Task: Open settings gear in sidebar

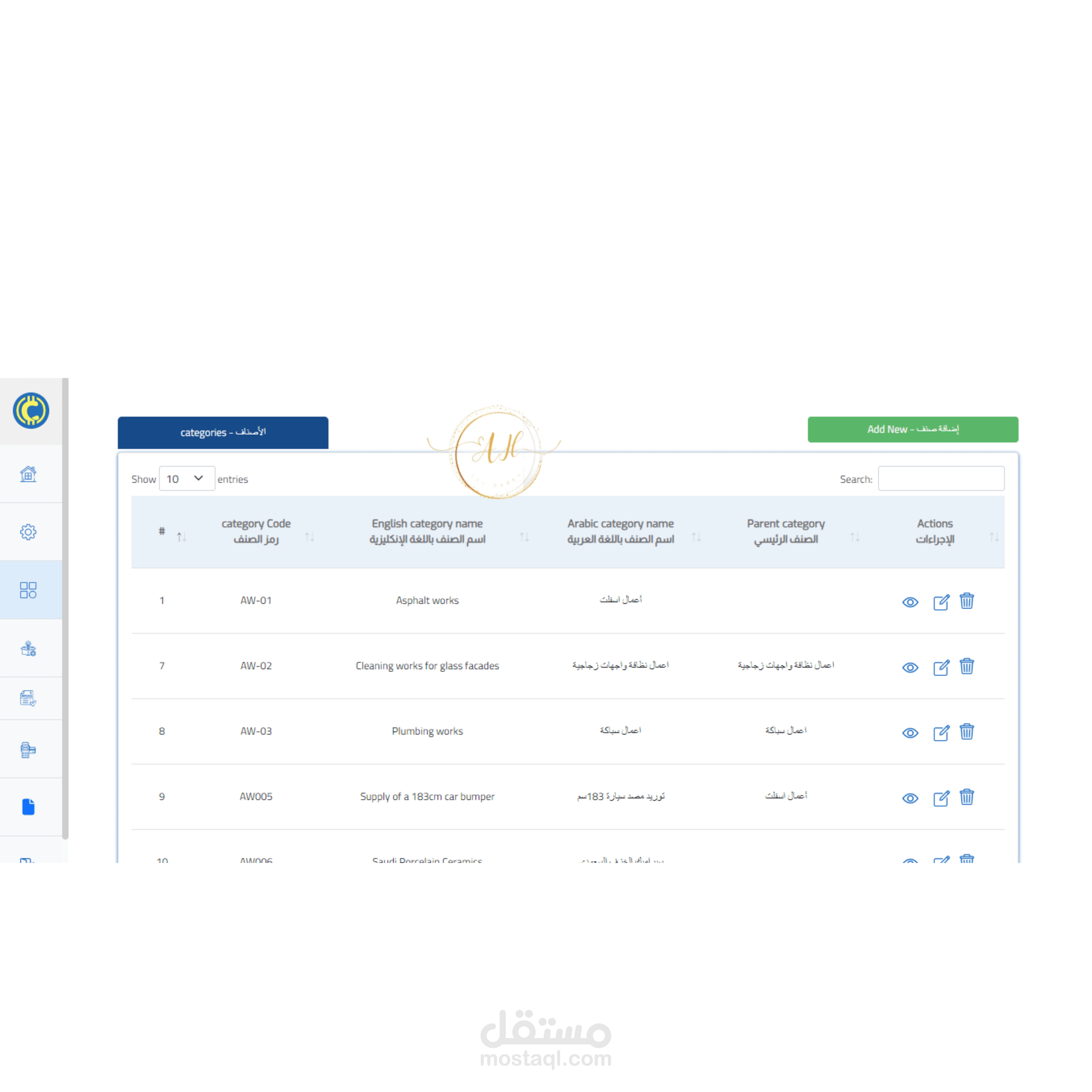Action: click(28, 532)
